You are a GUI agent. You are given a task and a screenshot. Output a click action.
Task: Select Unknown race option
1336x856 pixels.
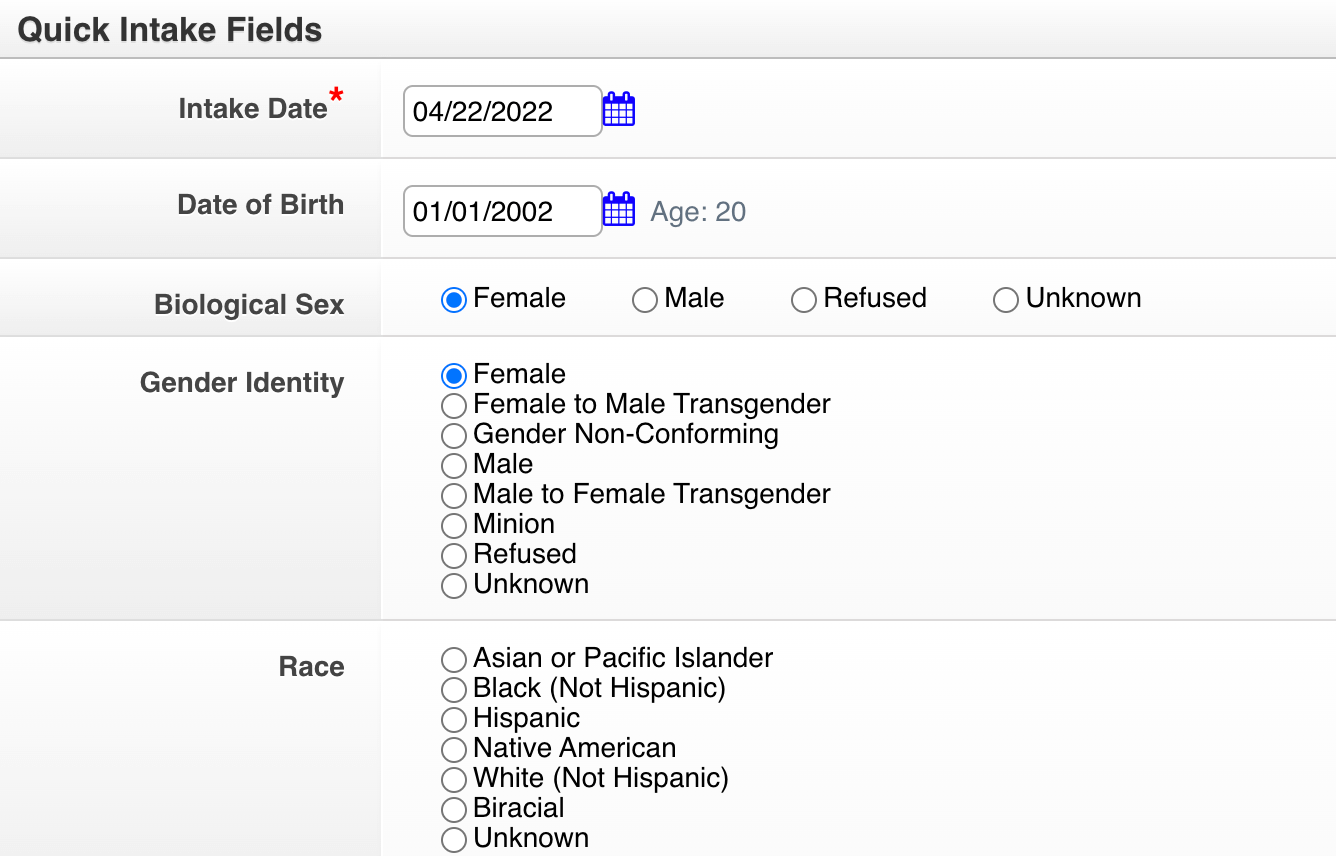pyautogui.click(x=454, y=839)
